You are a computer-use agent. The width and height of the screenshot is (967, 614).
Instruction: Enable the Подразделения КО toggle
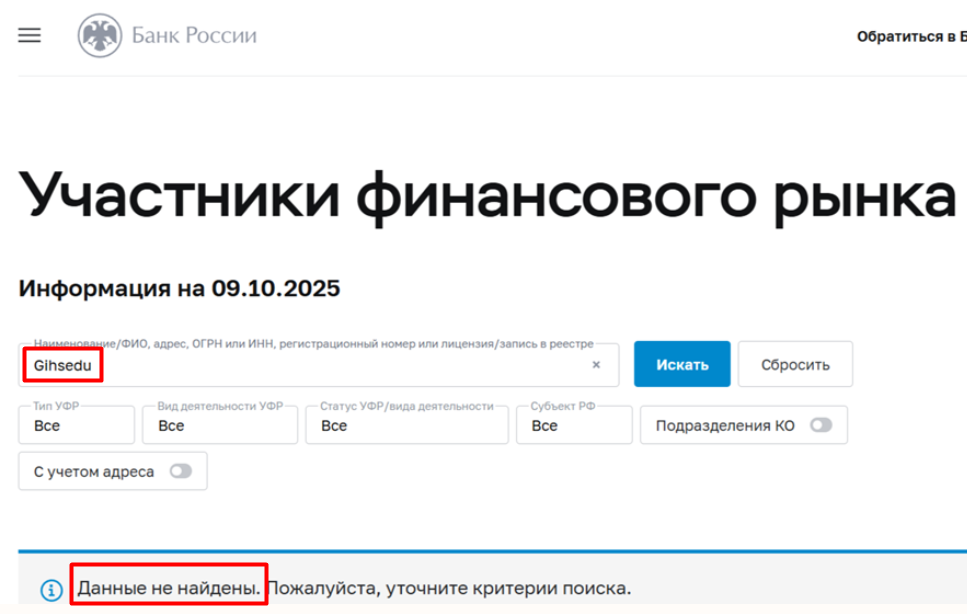824,424
